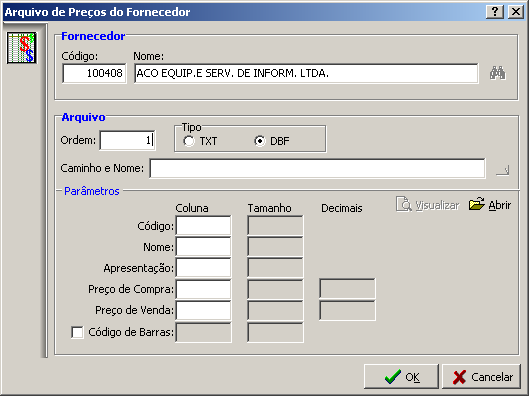Click the Apresentação Coluna field
Image resolution: width=529 pixels, height=396 pixels.
click(203, 268)
